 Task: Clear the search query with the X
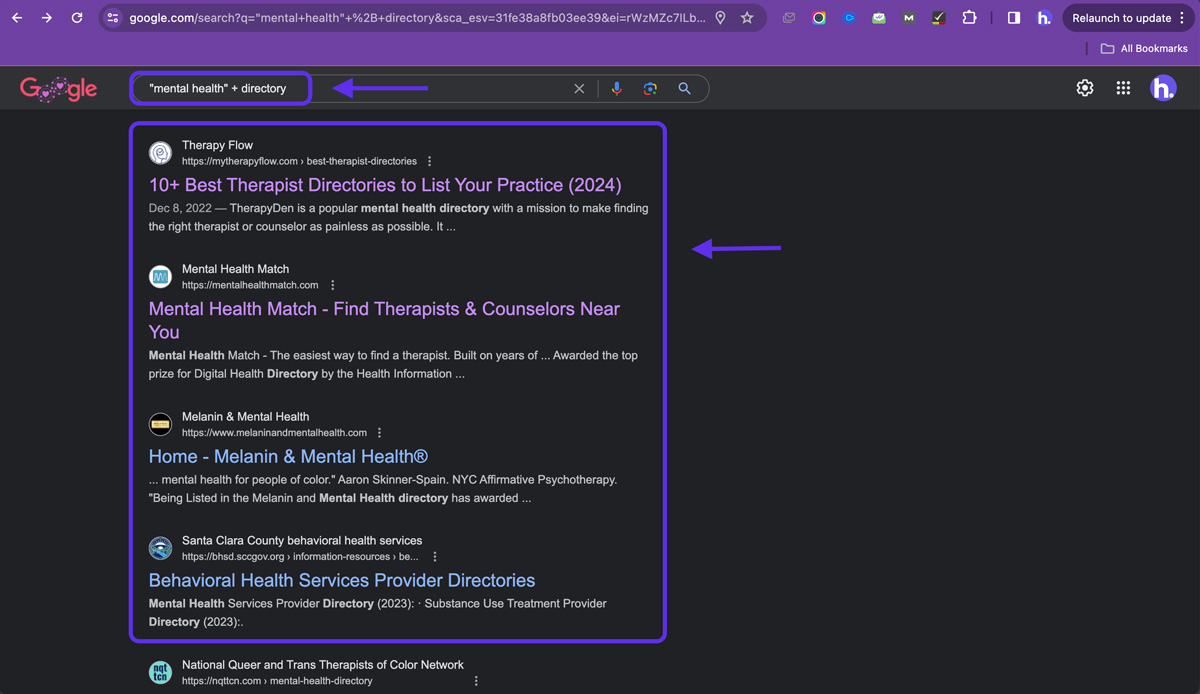[579, 89]
